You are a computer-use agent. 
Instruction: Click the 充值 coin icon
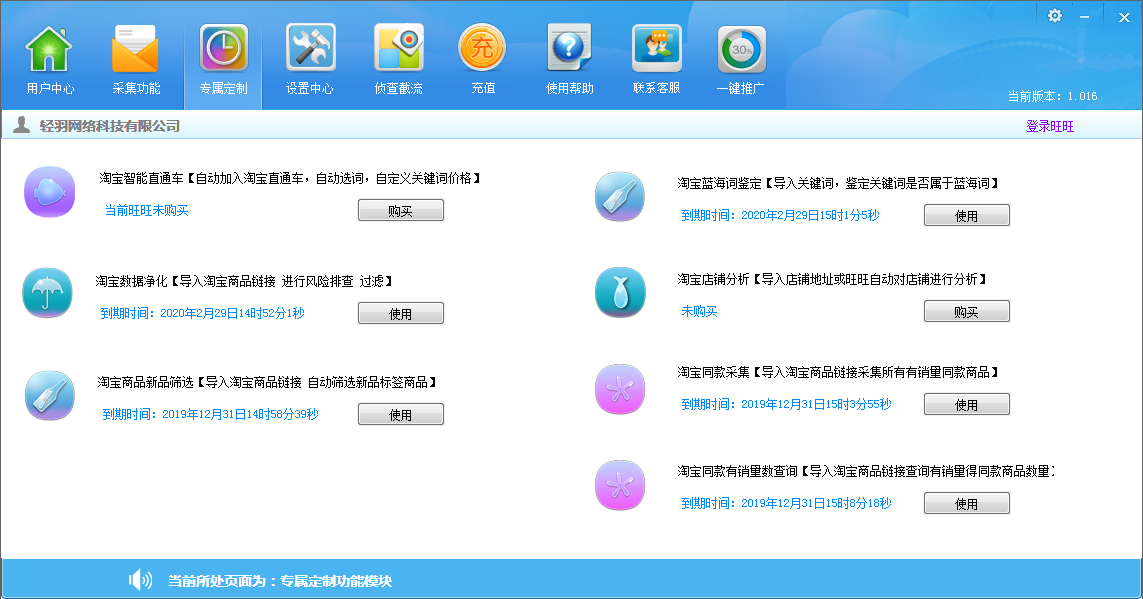(482, 48)
